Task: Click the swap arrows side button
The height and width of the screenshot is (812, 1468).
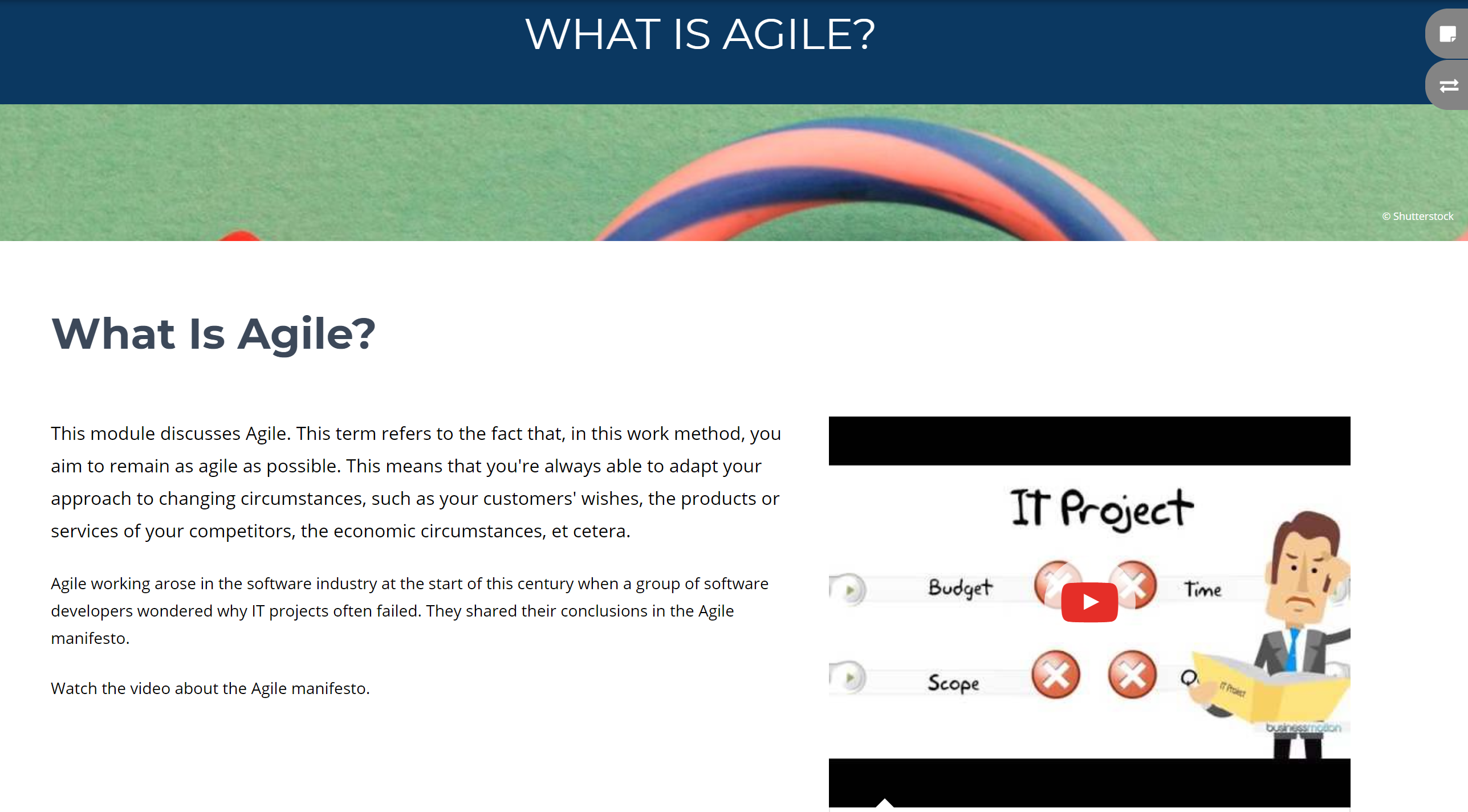Action: click(1447, 85)
